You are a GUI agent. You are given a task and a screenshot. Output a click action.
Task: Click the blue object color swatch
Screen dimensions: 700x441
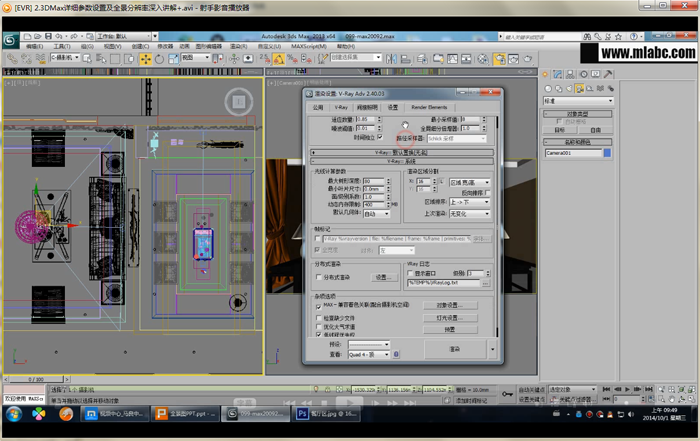pos(606,153)
